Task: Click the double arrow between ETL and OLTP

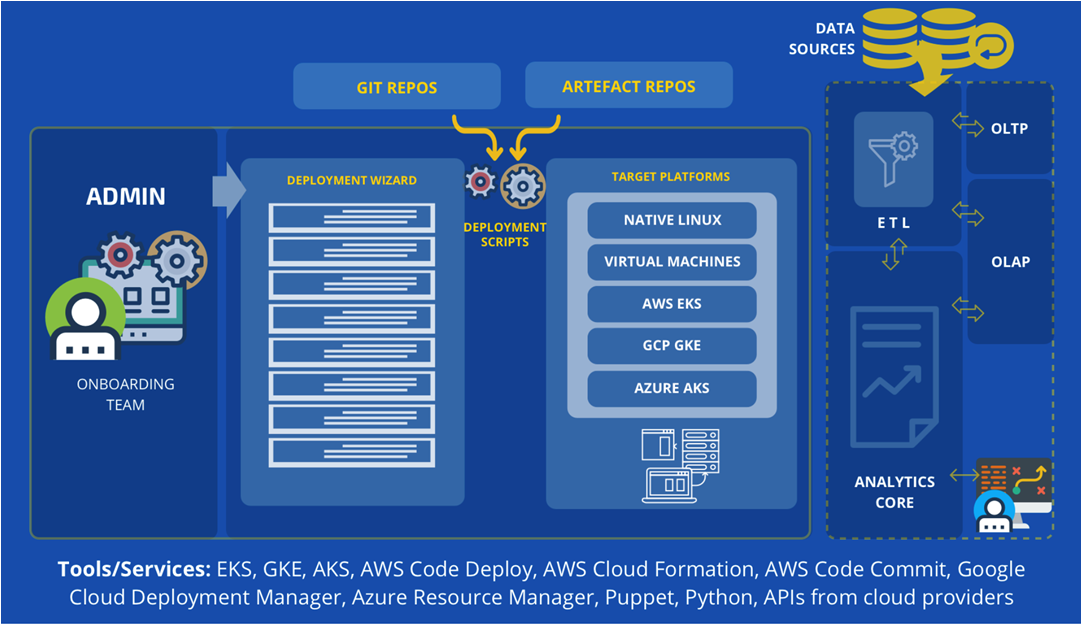Action: click(968, 125)
